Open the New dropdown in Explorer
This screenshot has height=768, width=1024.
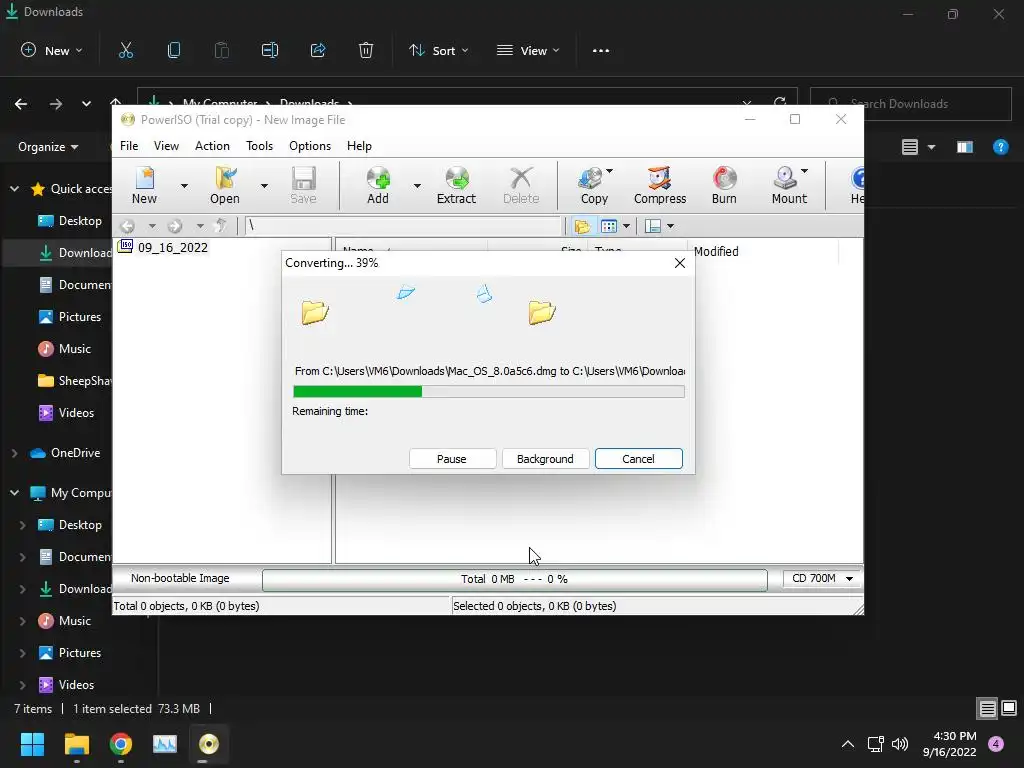coord(52,50)
